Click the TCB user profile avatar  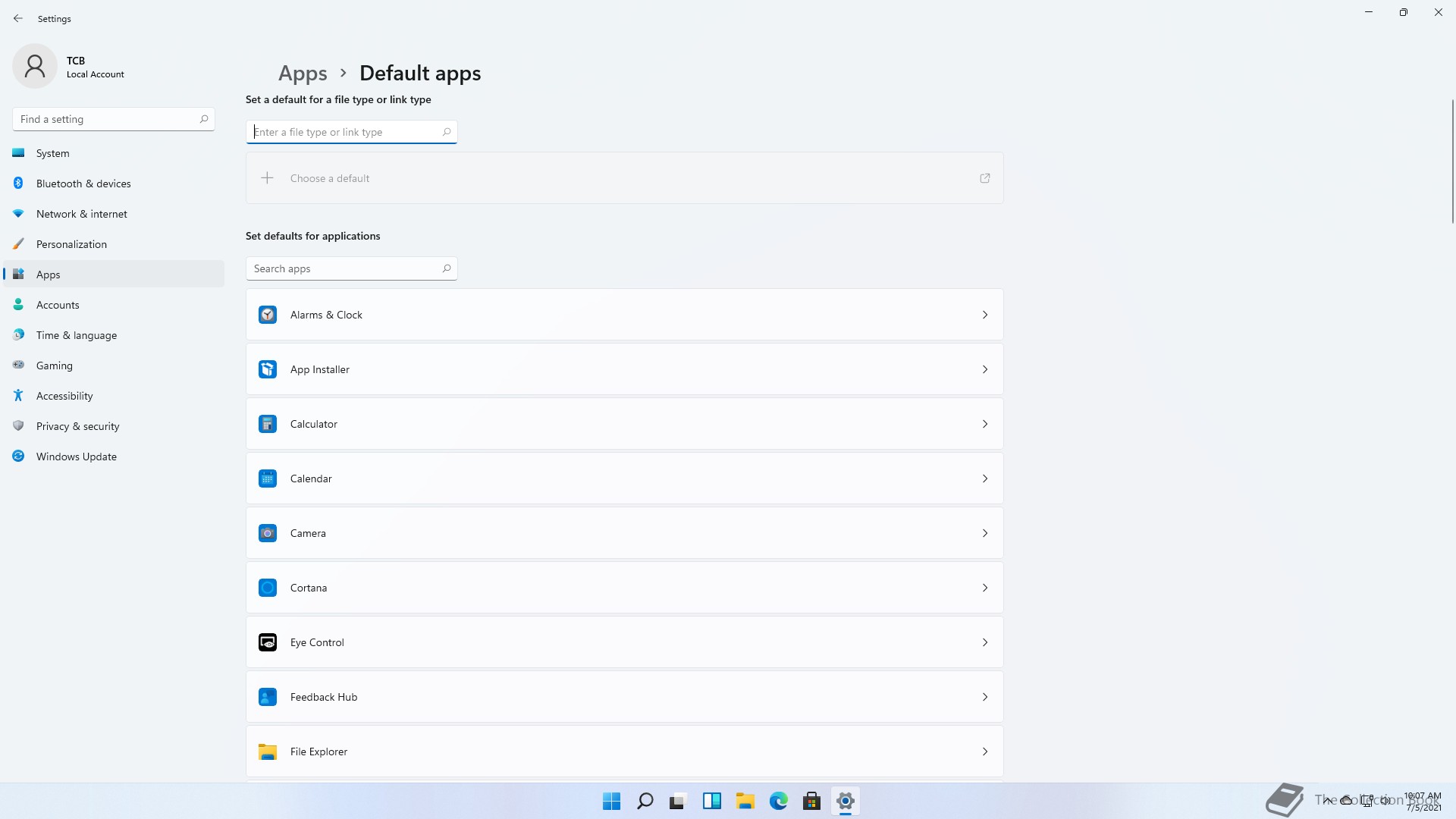pos(35,66)
